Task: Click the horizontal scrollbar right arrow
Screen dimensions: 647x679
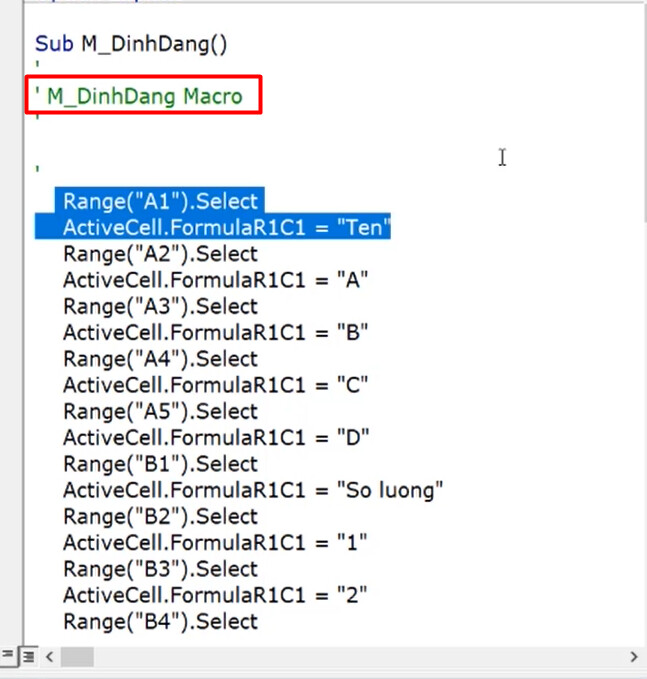Action: tap(634, 657)
